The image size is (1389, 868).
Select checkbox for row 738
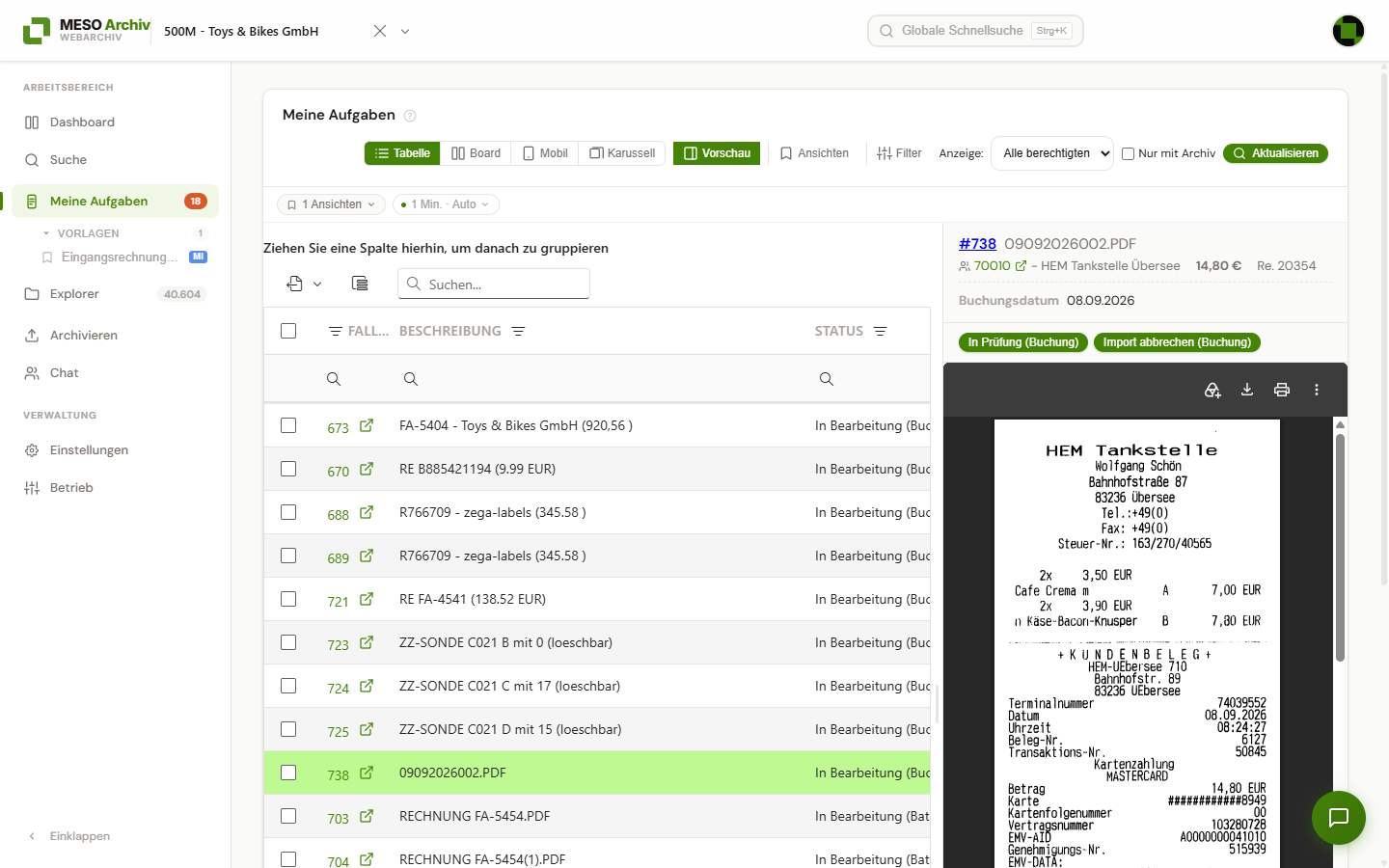tap(288, 773)
